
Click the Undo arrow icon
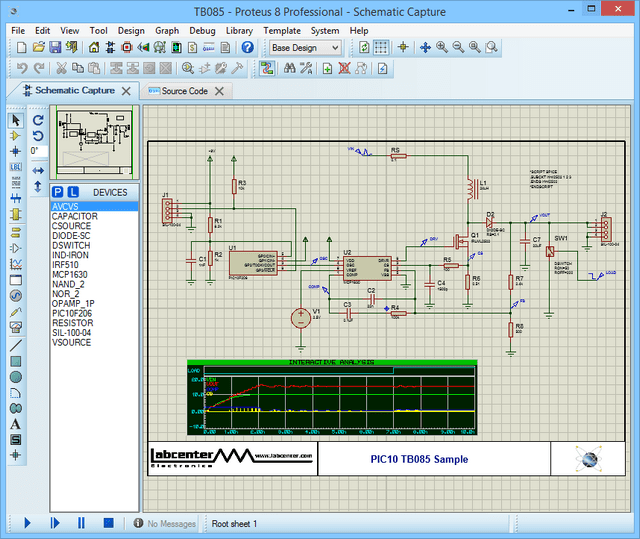click(x=22, y=68)
